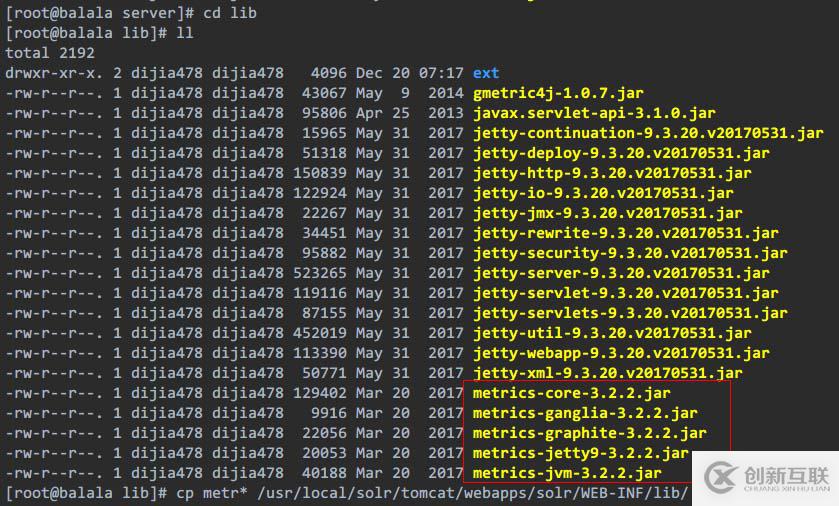Select filename javax.servlet-api-3.1.0.jar
839x506 pixels.
pos(594,113)
